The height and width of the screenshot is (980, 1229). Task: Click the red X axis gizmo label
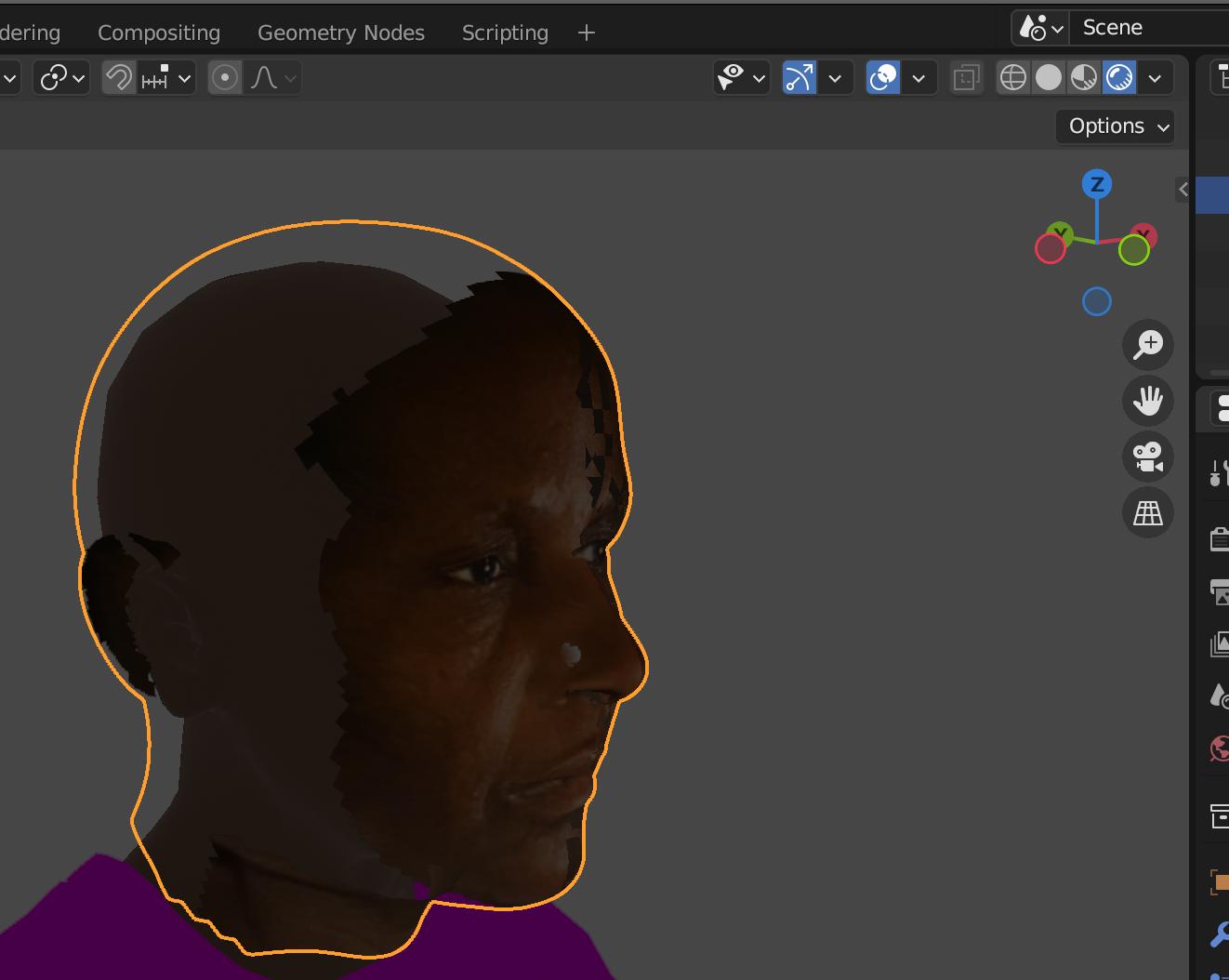click(1144, 232)
